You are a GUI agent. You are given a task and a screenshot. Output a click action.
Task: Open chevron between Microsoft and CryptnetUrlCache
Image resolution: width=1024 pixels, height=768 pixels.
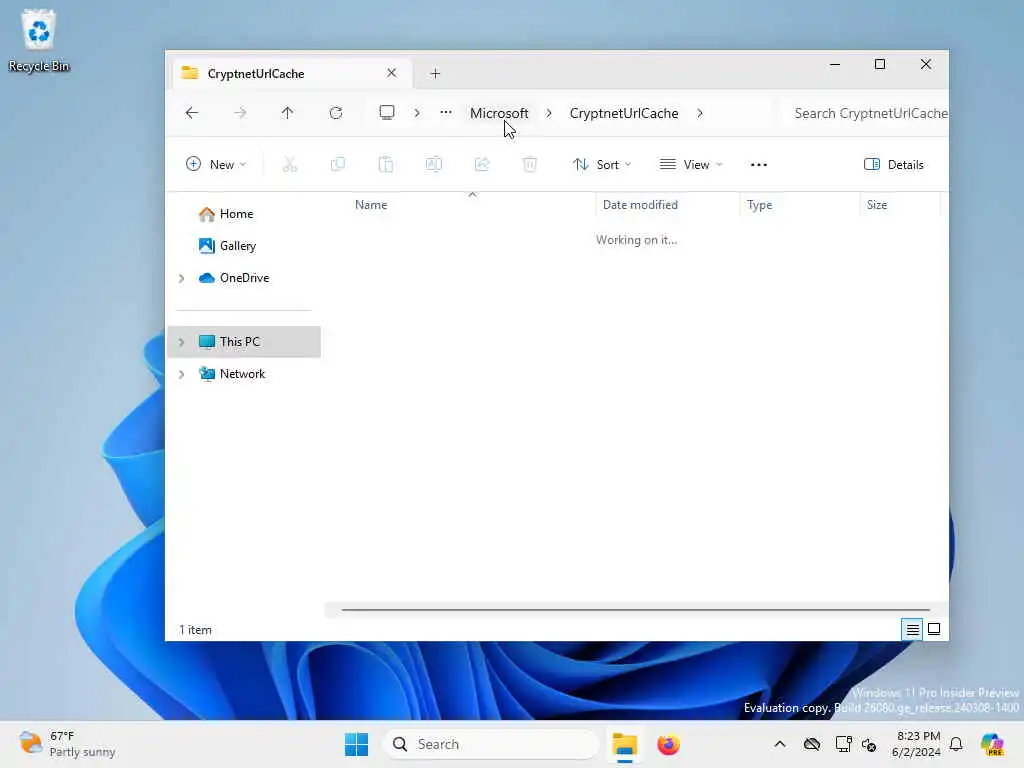coord(549,113)
